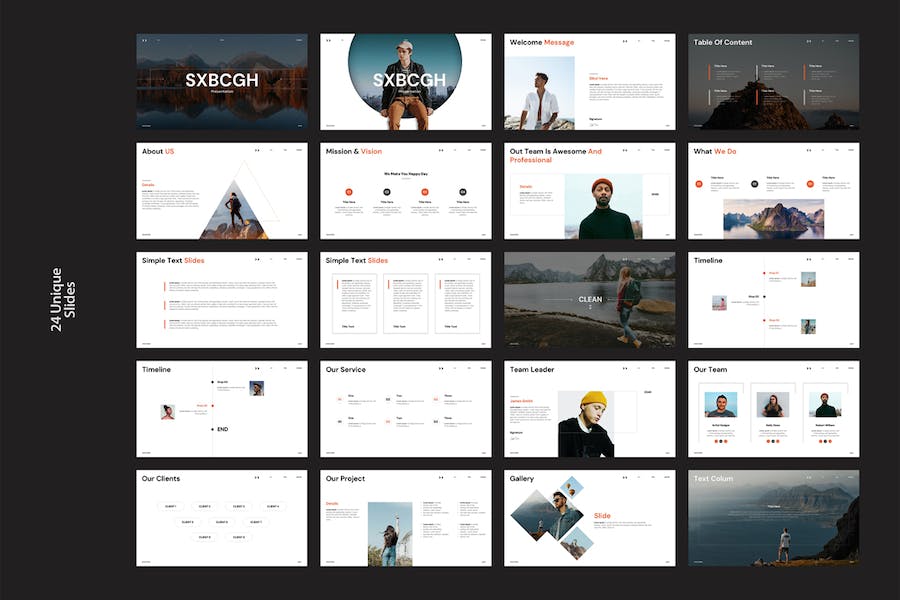Screen dimensions: 900x600
Task: Click the 'We Make You Happy Day' heading
Action: point(406,173)
